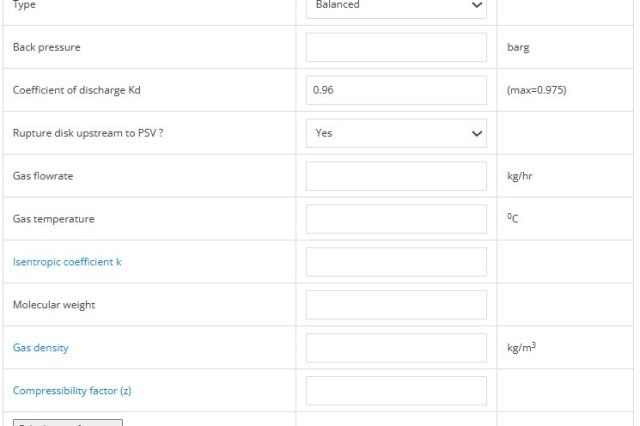The height and width of the screenshot is (426, 640).
Task: Focus the Back pressure input field
Action: (396, 47)
